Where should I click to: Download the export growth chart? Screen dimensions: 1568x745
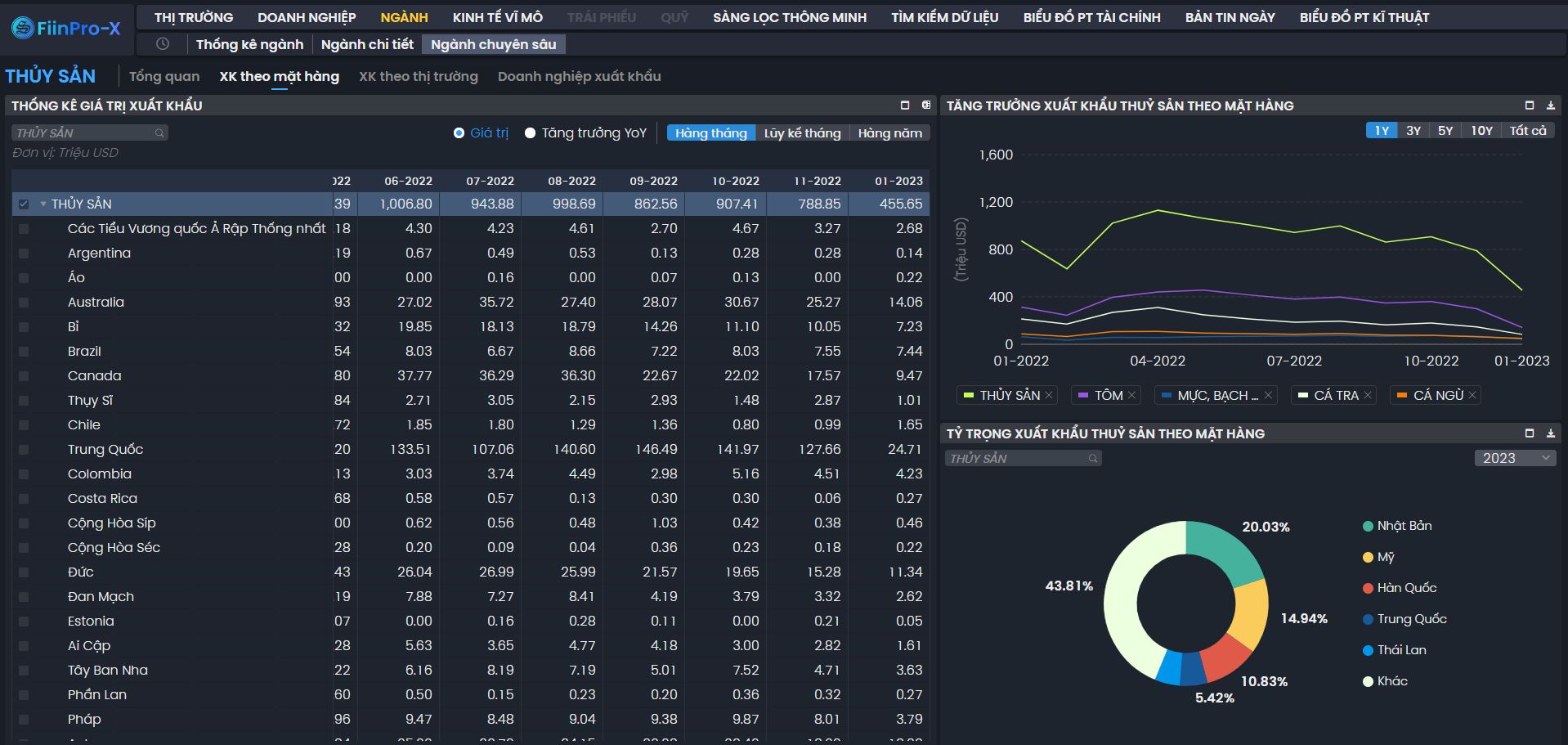point(1550,105)
